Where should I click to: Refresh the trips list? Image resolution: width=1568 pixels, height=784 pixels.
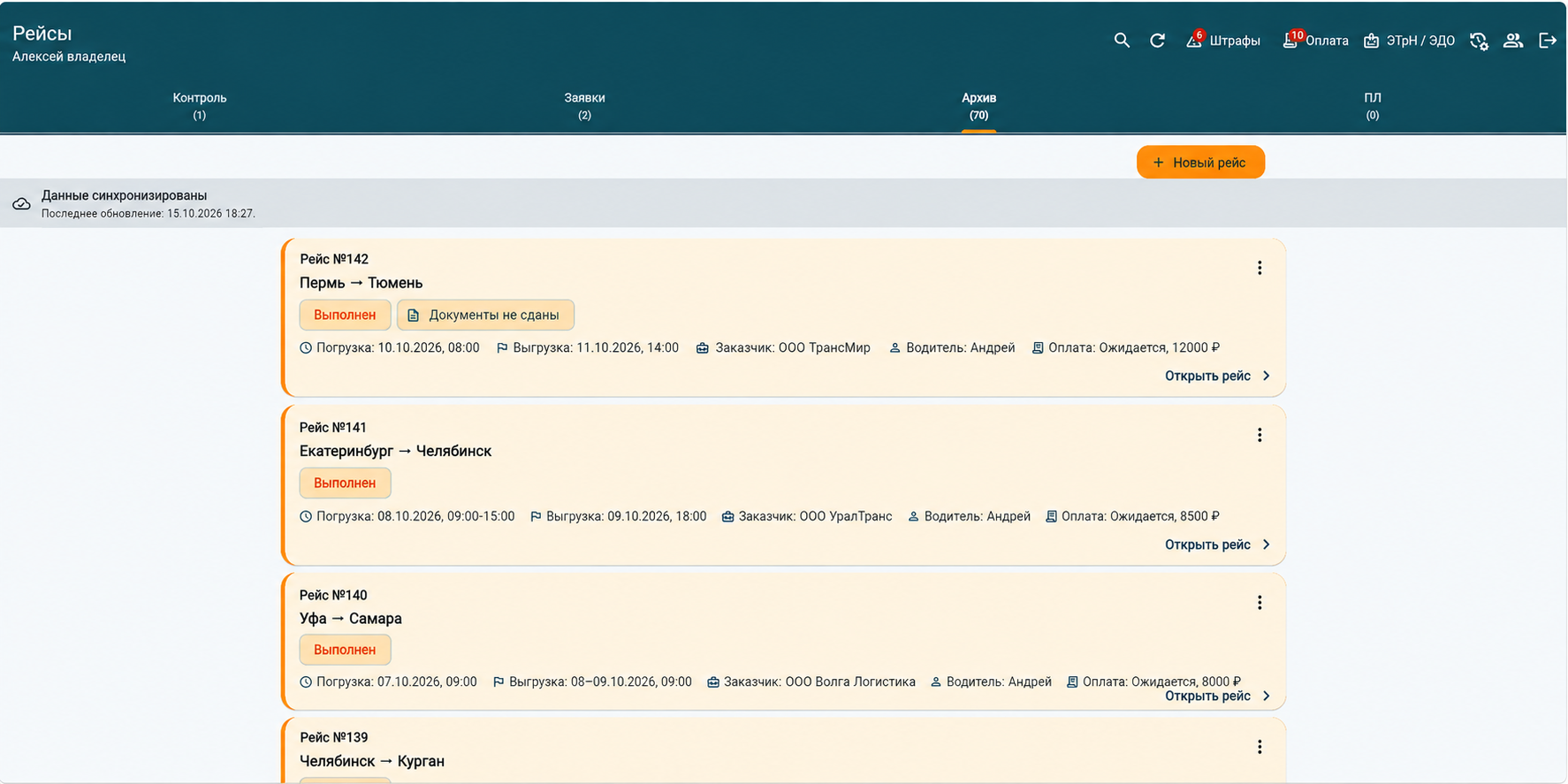point(1157,41)
